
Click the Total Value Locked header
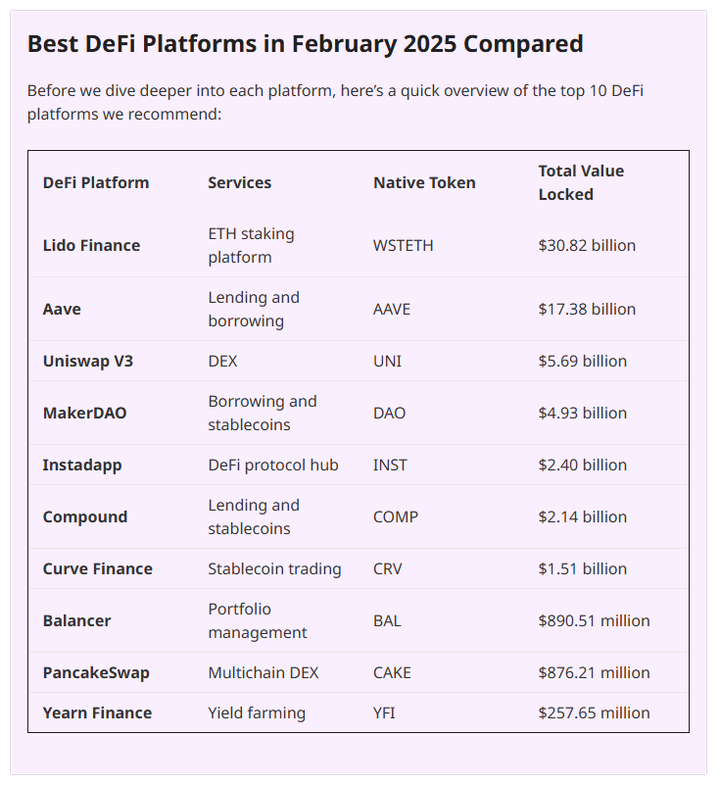click(581, 182)
